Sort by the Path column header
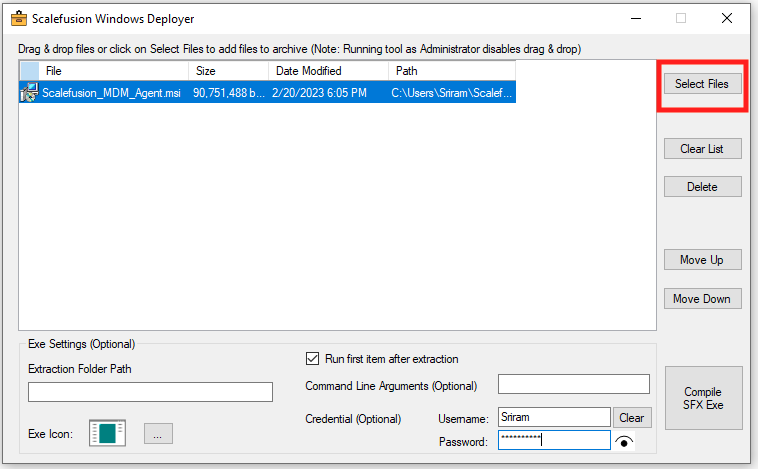Viewport: 758px width, 469px height. [x=452, y=71]
